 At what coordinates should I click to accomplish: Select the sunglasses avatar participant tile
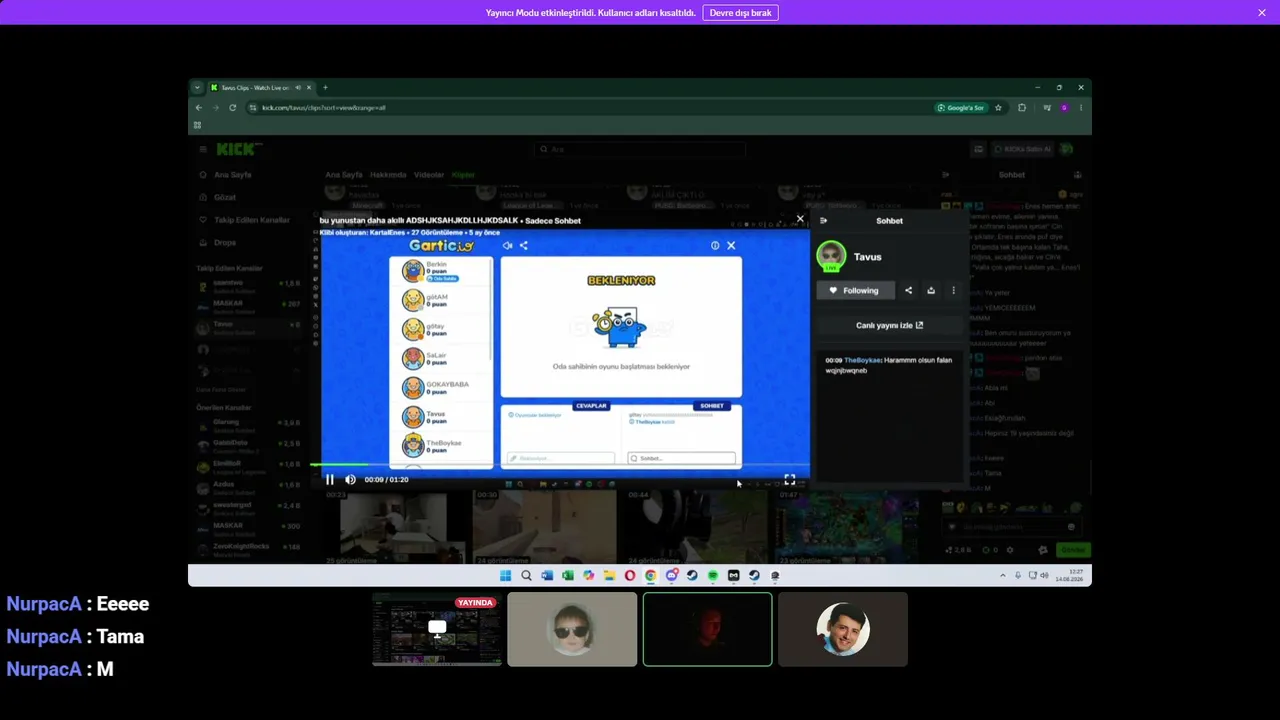click(572, 629)
